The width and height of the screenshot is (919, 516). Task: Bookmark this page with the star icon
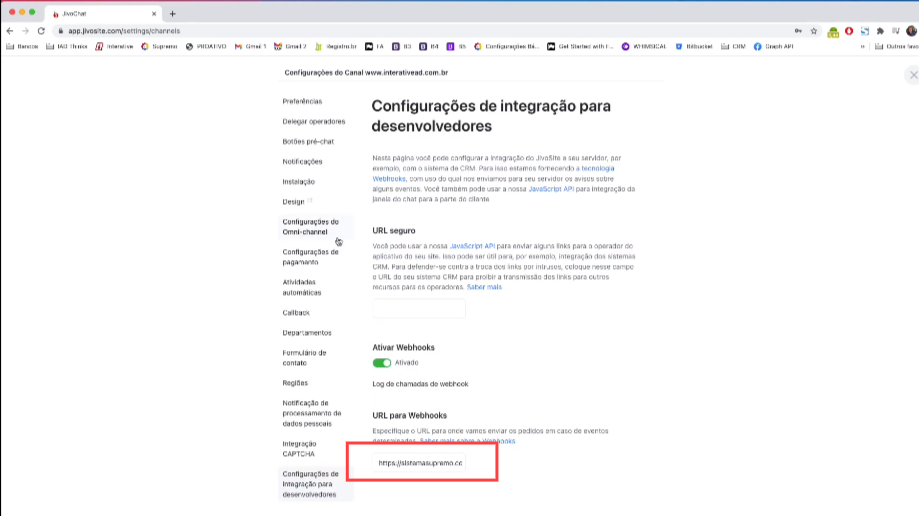(x=814, y=31)
